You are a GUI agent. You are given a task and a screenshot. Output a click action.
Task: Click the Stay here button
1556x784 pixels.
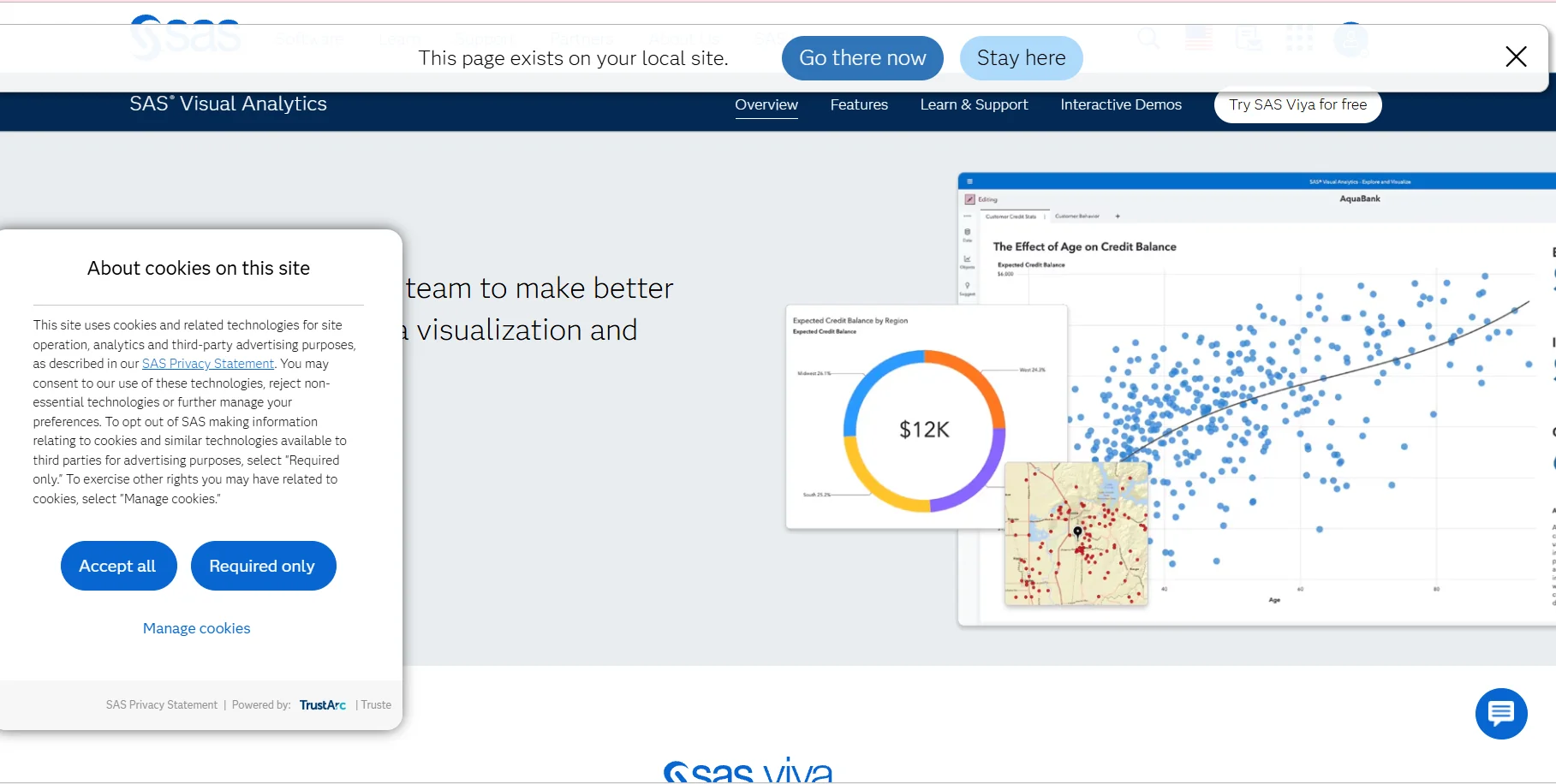(1021, 58)
